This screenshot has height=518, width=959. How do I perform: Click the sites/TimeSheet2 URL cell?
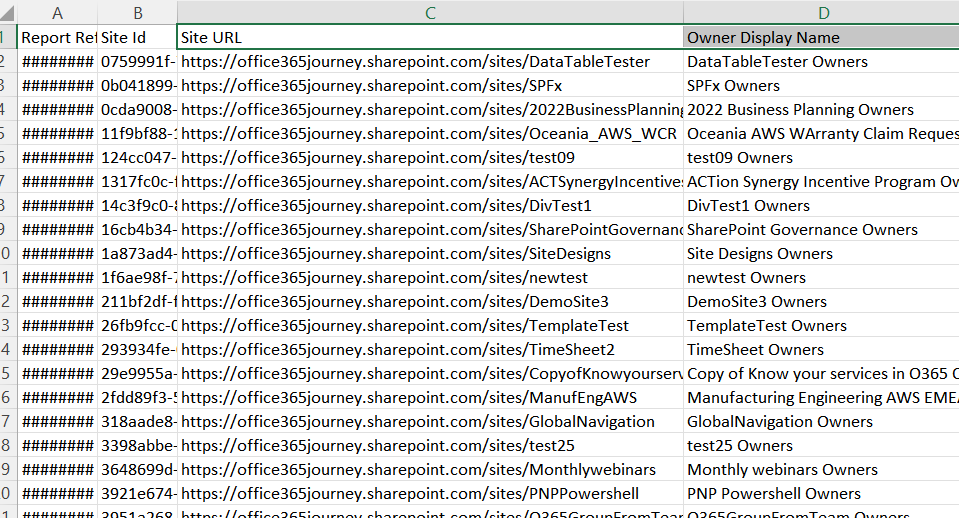(x=430, y=350)
